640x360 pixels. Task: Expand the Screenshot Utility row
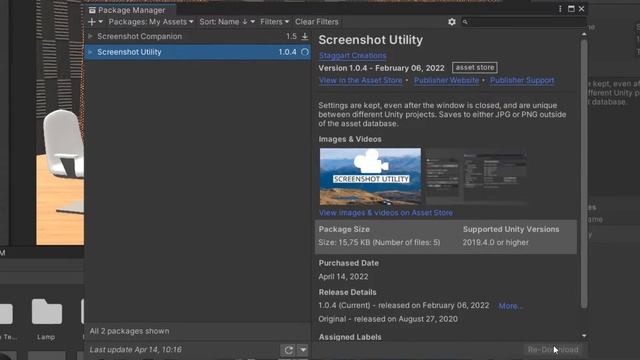tap(90, 52)
